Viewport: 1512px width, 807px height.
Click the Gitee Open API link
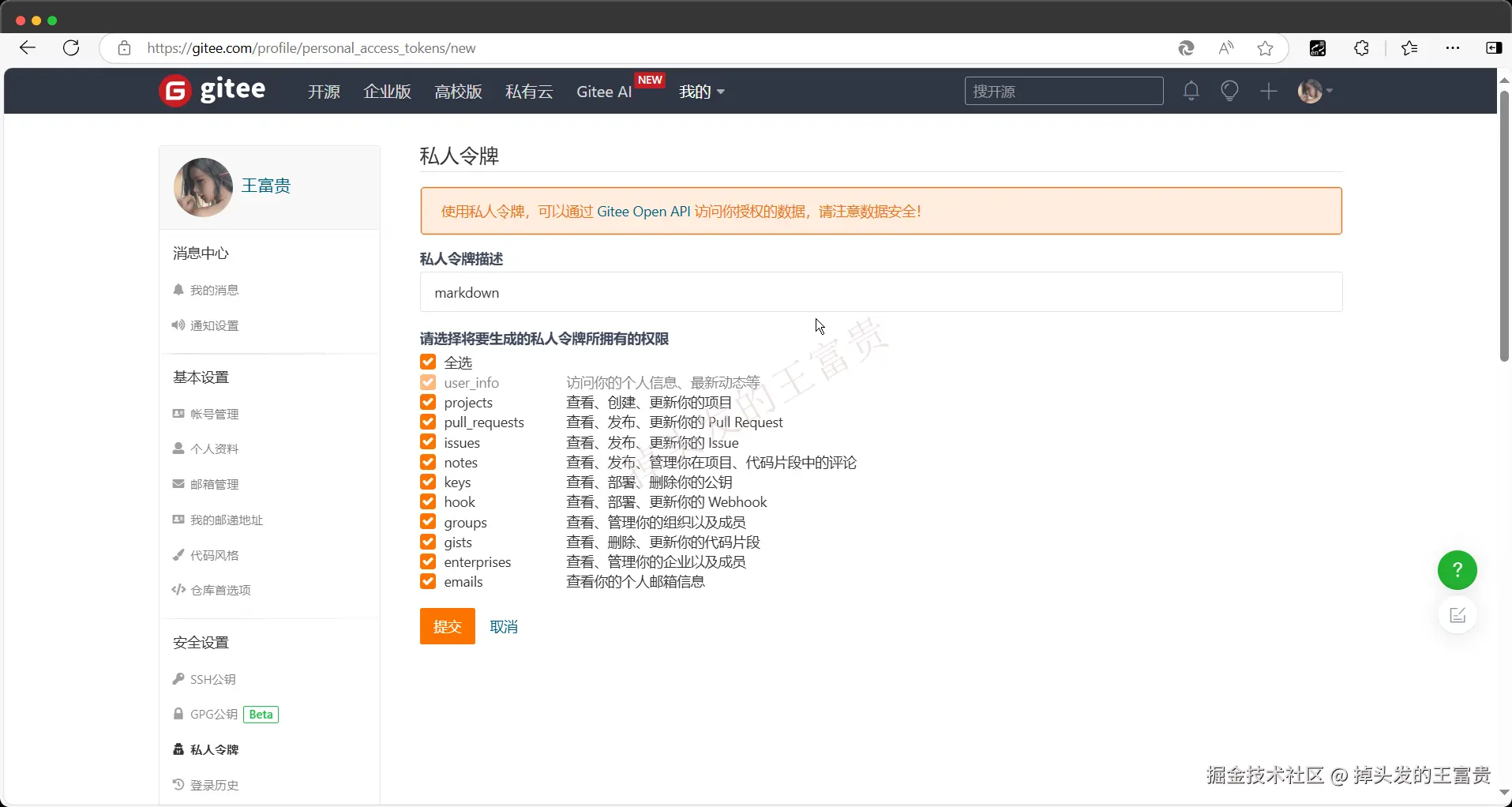[643, 211]
